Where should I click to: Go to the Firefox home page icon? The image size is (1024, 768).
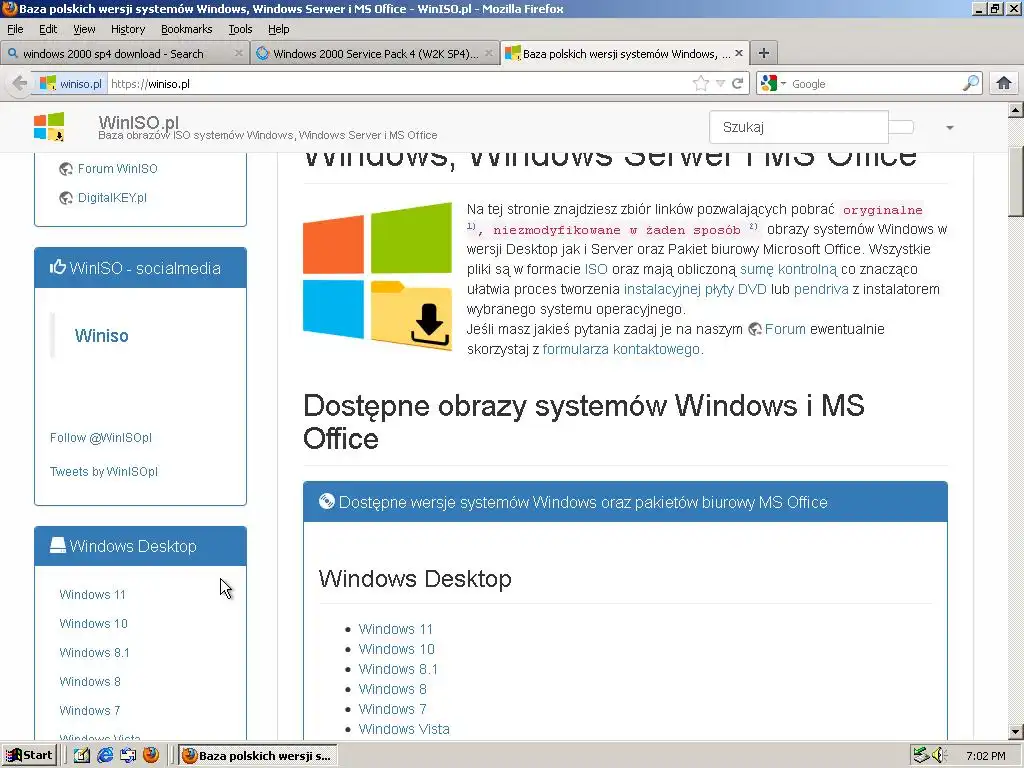click(x=1004, y=83)
